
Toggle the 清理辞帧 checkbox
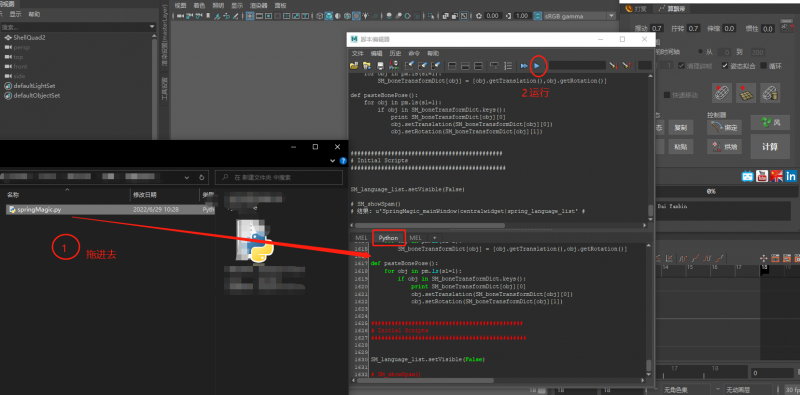tap(681, 66)
